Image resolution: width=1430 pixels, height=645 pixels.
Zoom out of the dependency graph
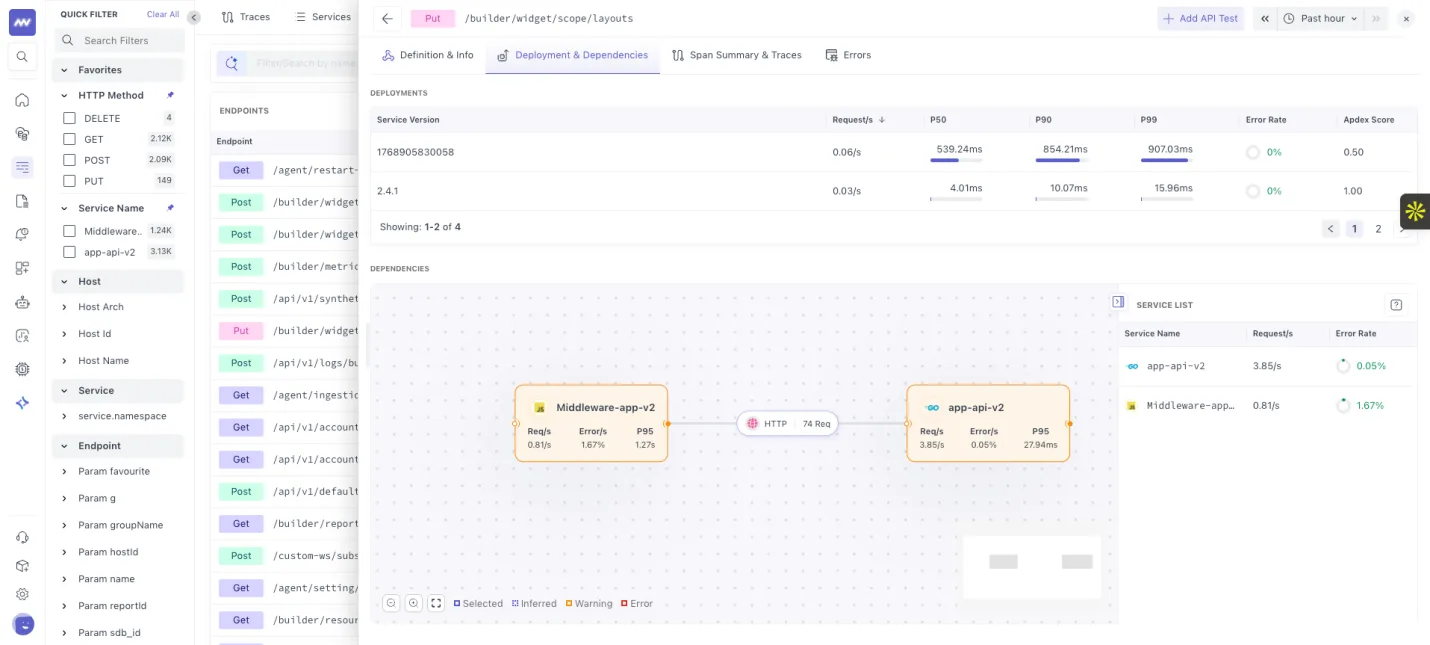tap(391, 603)
